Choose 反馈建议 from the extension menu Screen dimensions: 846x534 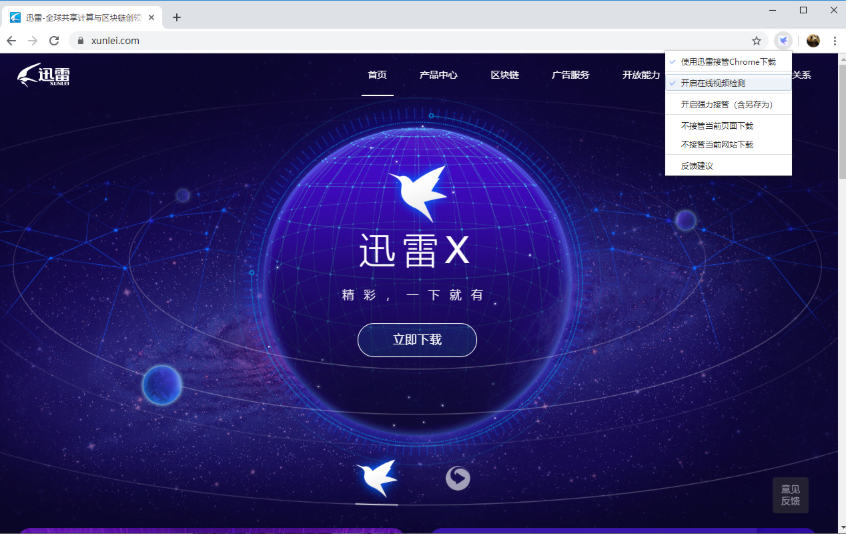pyautogui.click(x=697, y=166)
